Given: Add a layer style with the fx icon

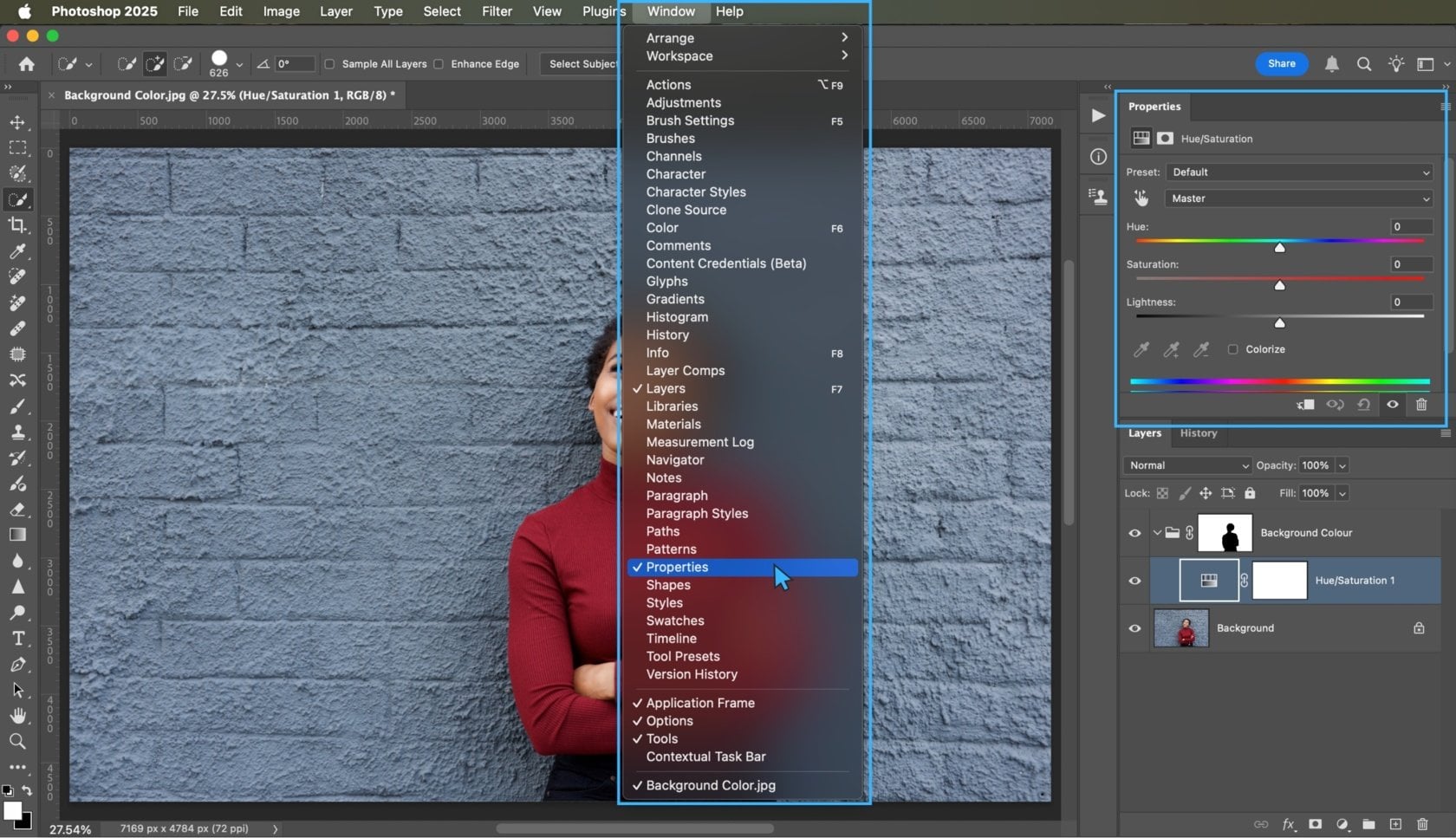Looking at the screenshot, I should point(1289,824).
